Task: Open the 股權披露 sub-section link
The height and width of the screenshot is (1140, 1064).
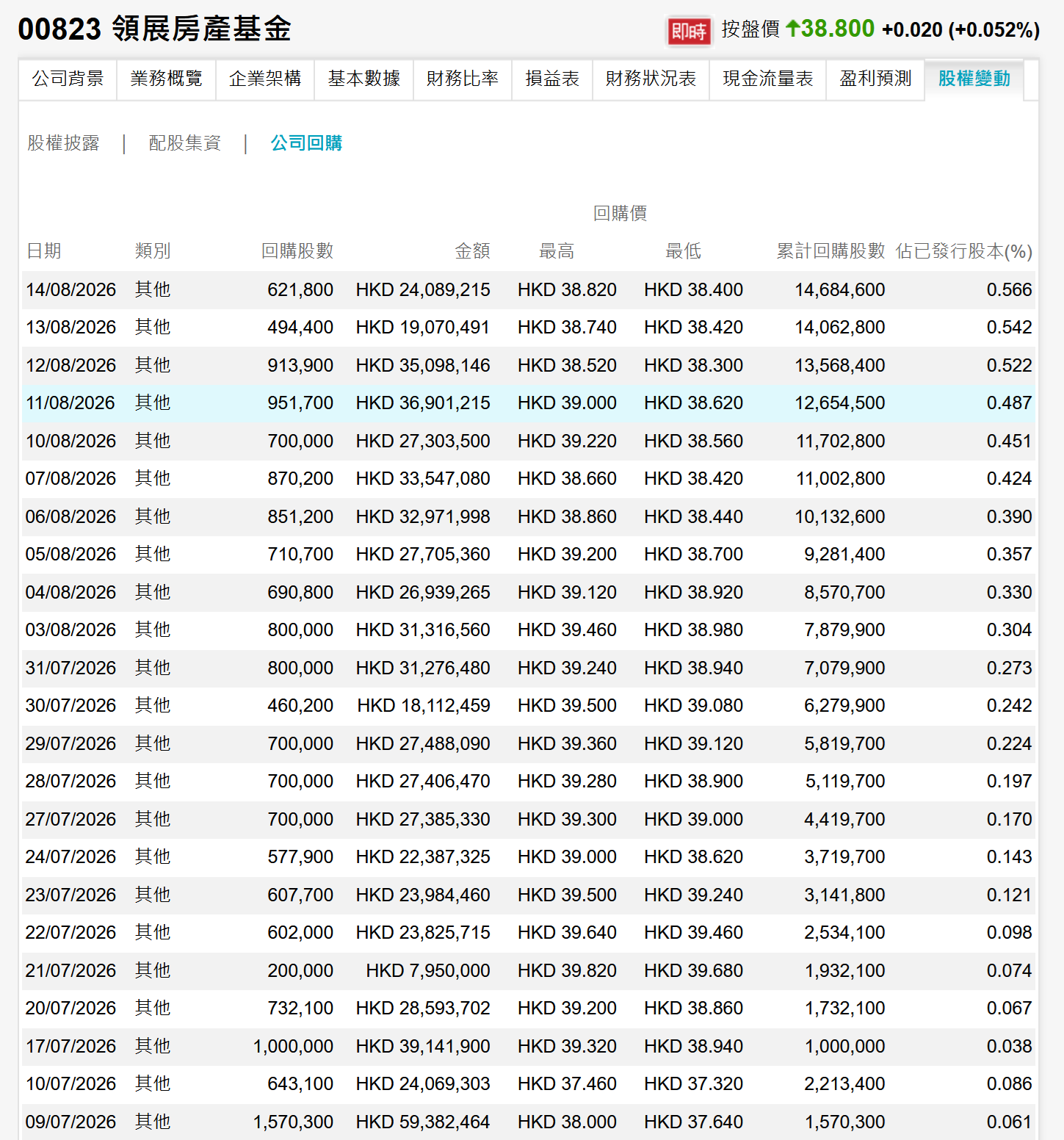Action: 63,143
